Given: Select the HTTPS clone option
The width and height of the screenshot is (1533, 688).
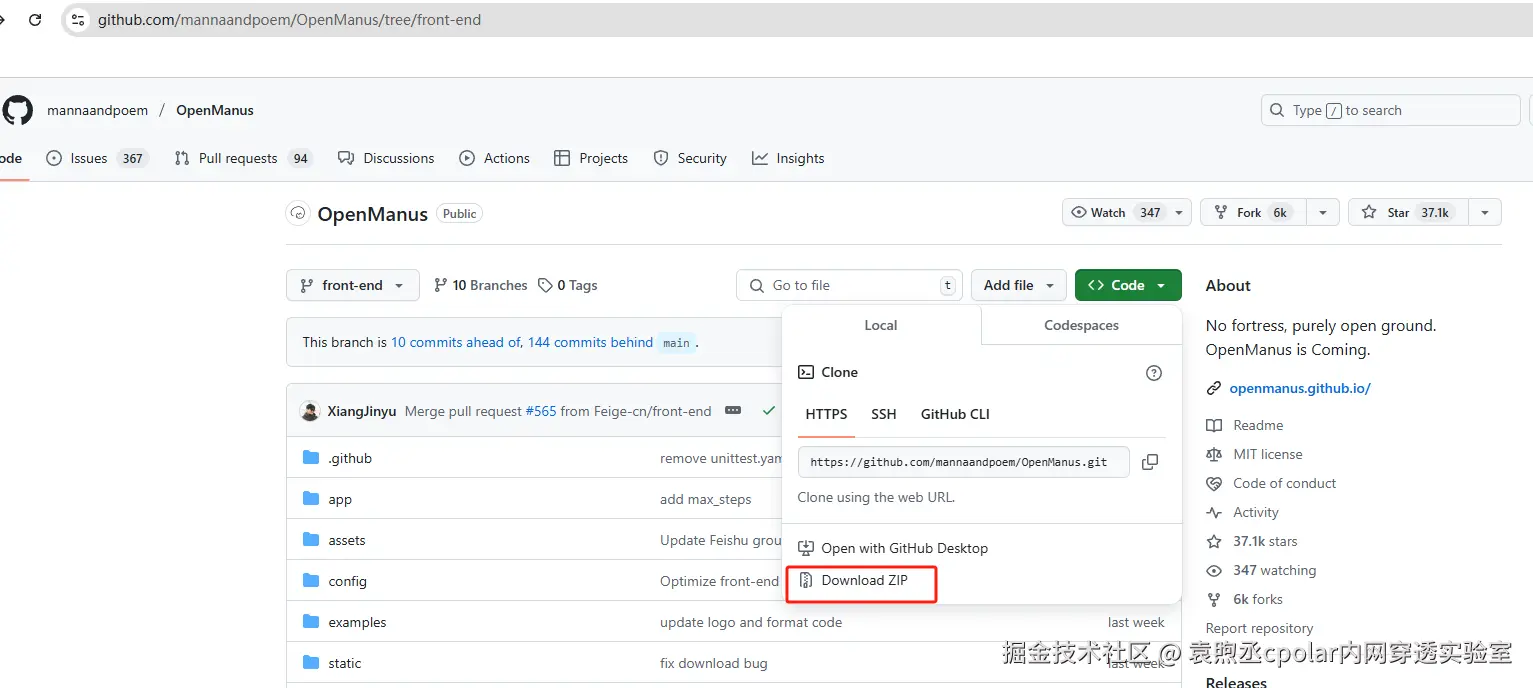Looking at the screenshot, I should (826, 414).
